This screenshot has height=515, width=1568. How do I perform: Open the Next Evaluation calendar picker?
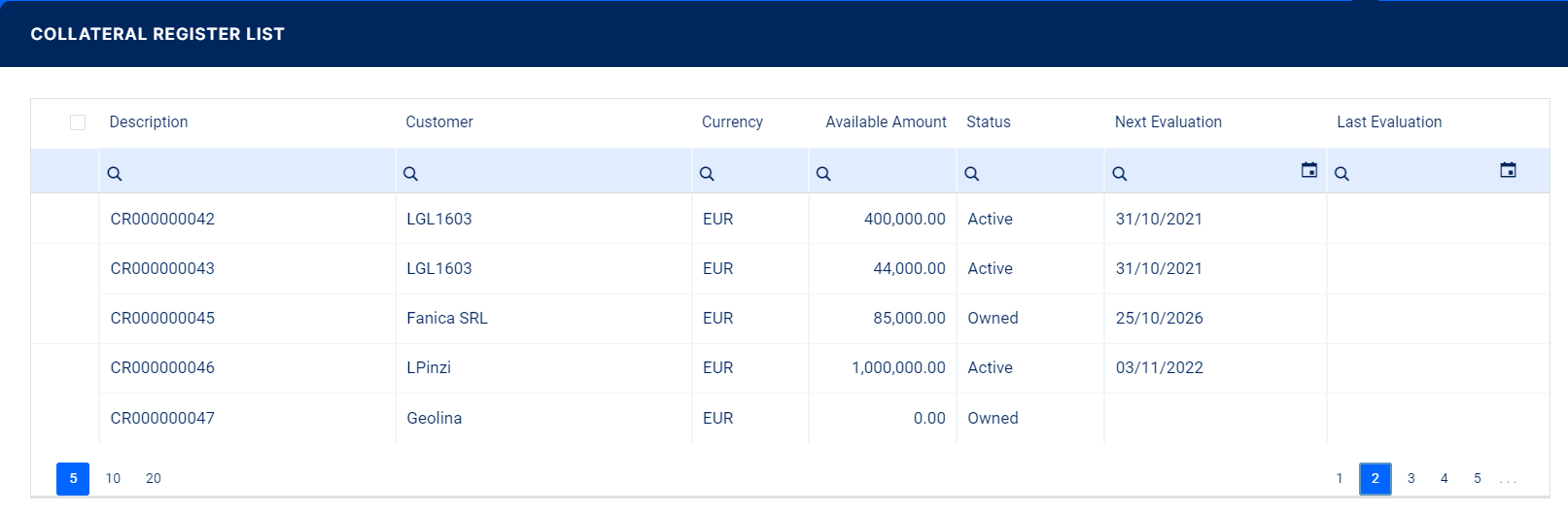(x=1309, y=170)
